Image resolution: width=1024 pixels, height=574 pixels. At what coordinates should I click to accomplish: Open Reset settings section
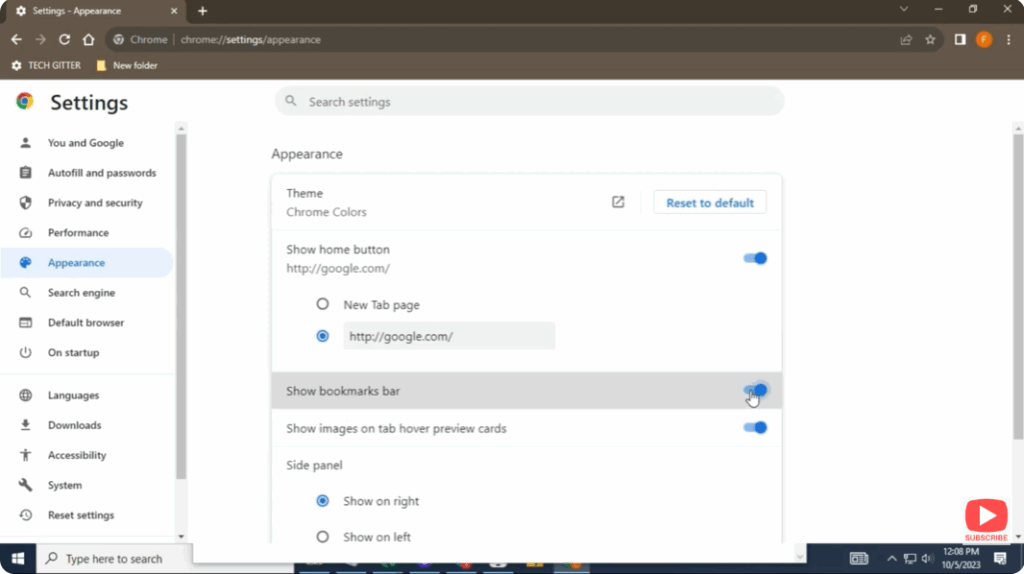coord(87,515)
